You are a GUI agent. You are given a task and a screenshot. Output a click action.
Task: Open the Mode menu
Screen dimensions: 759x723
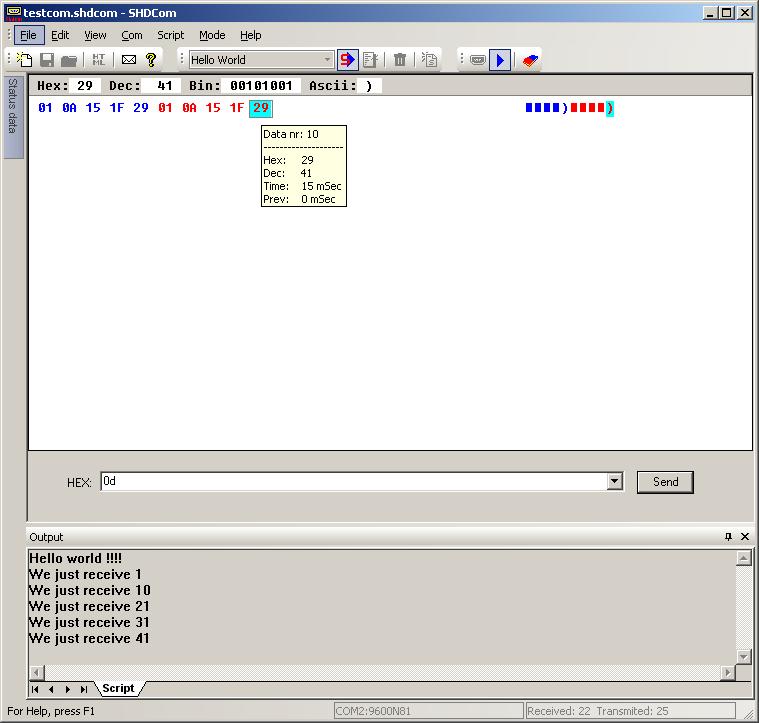pos(212,35)
